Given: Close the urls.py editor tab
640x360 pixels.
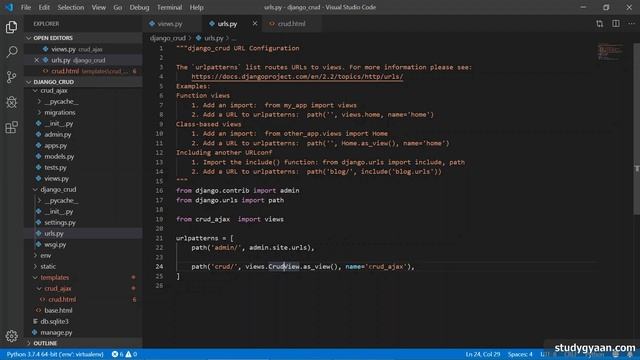Looking at the screenshot, I should tap(255, 24).
